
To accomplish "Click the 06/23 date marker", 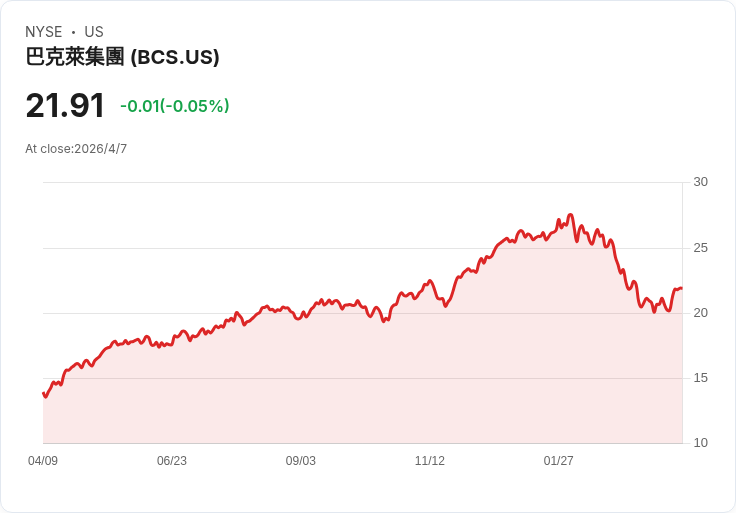I will pyautogui.click(x=172, y=461).
